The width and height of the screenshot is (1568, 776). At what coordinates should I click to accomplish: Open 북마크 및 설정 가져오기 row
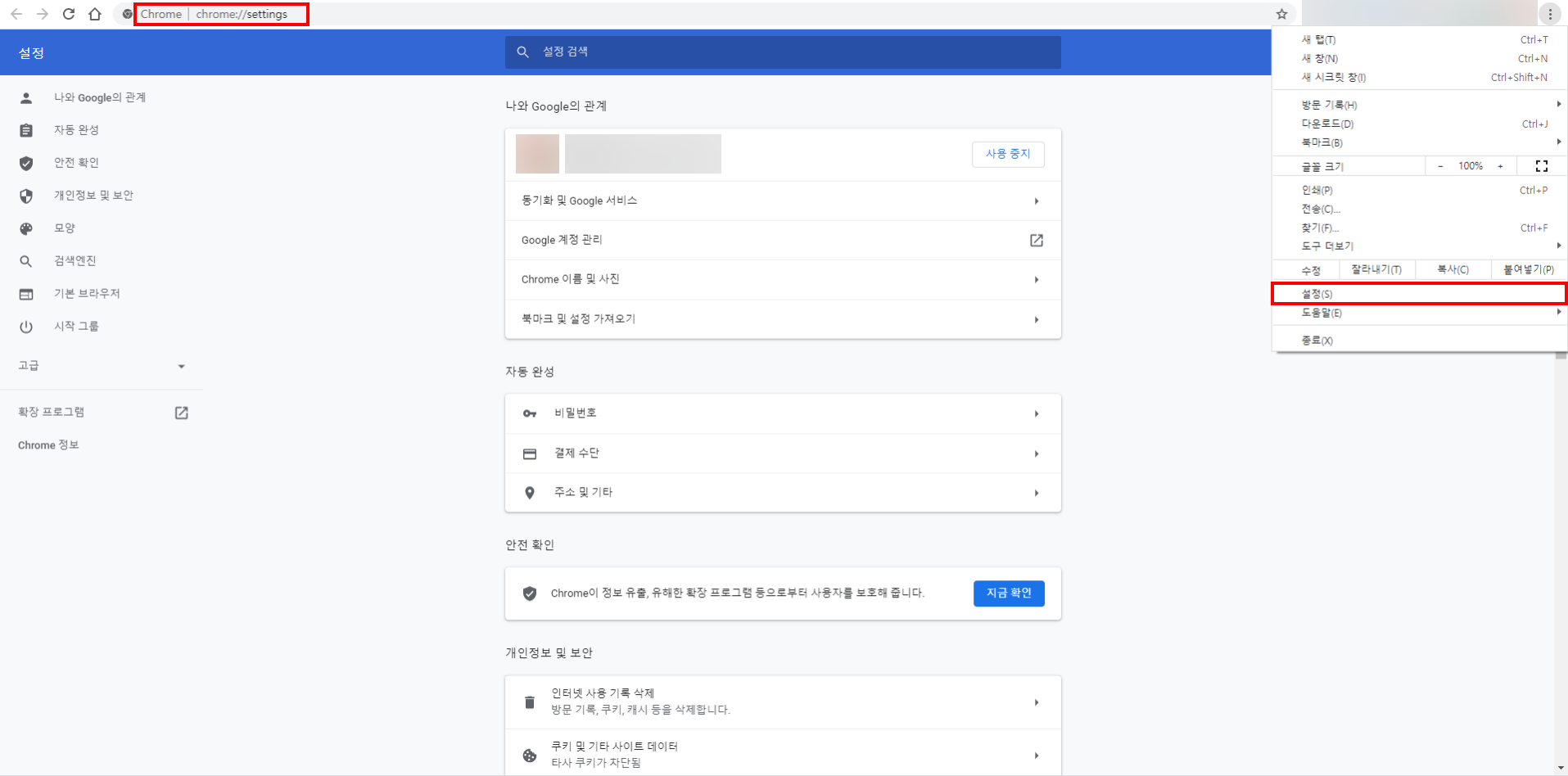pyautogui.click(x=783, y=319)
